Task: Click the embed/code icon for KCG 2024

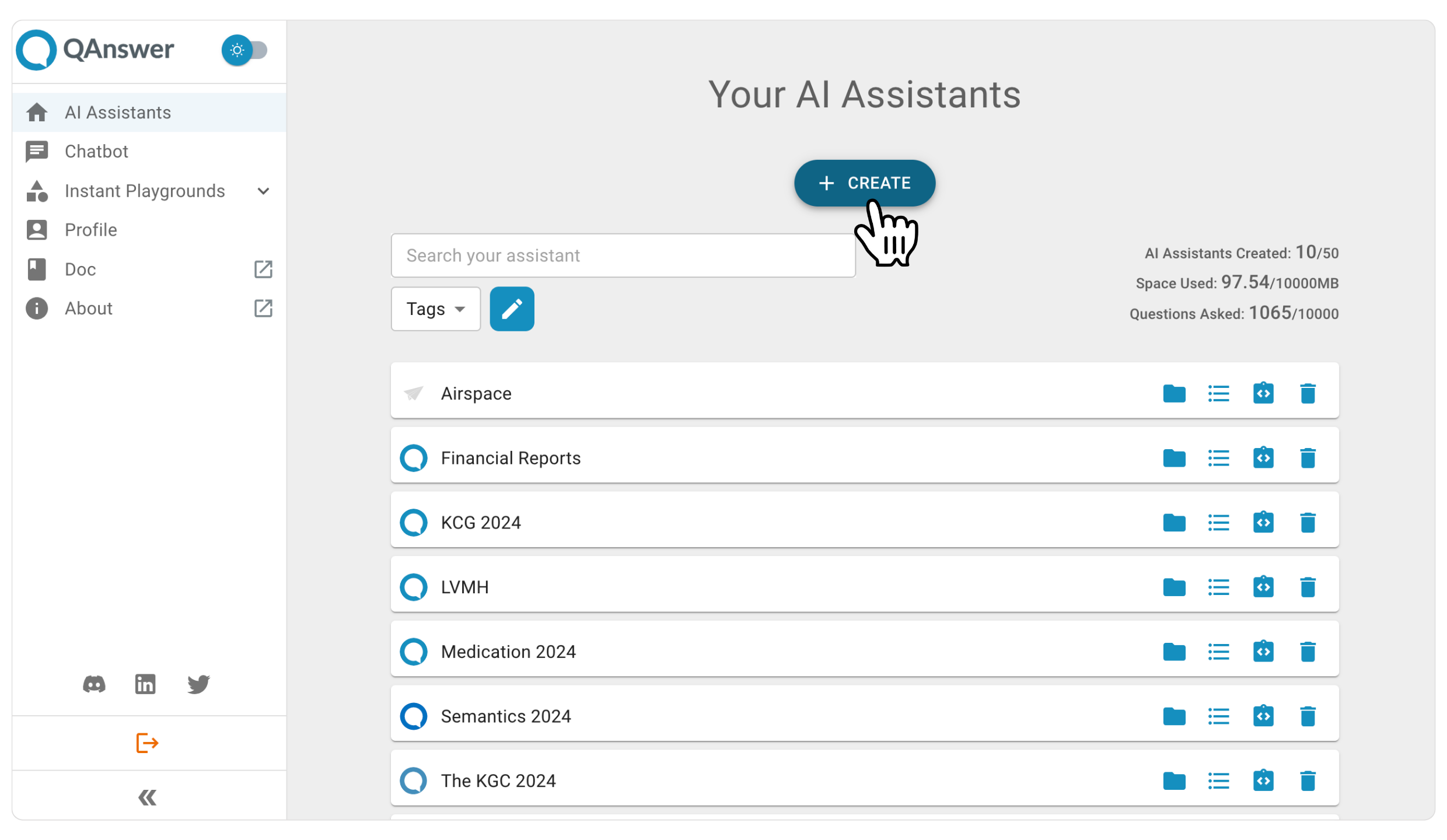Action: pyautogui.click(x=1262, y=522)
